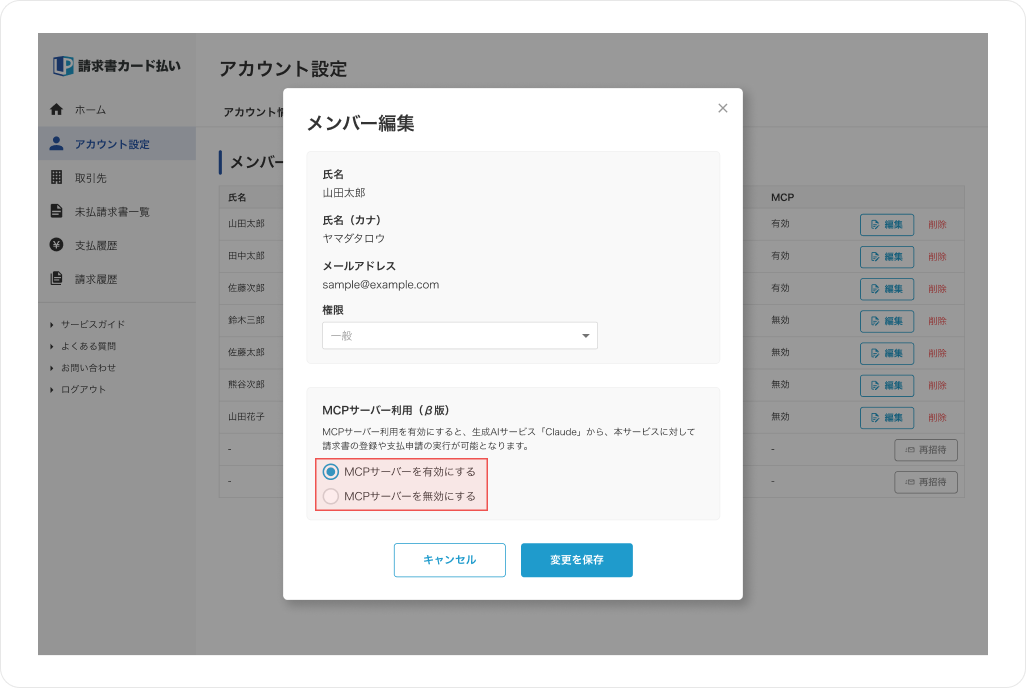Click the MCP column header
This screenshot has width=1026, height=688.
click(783, 197)
